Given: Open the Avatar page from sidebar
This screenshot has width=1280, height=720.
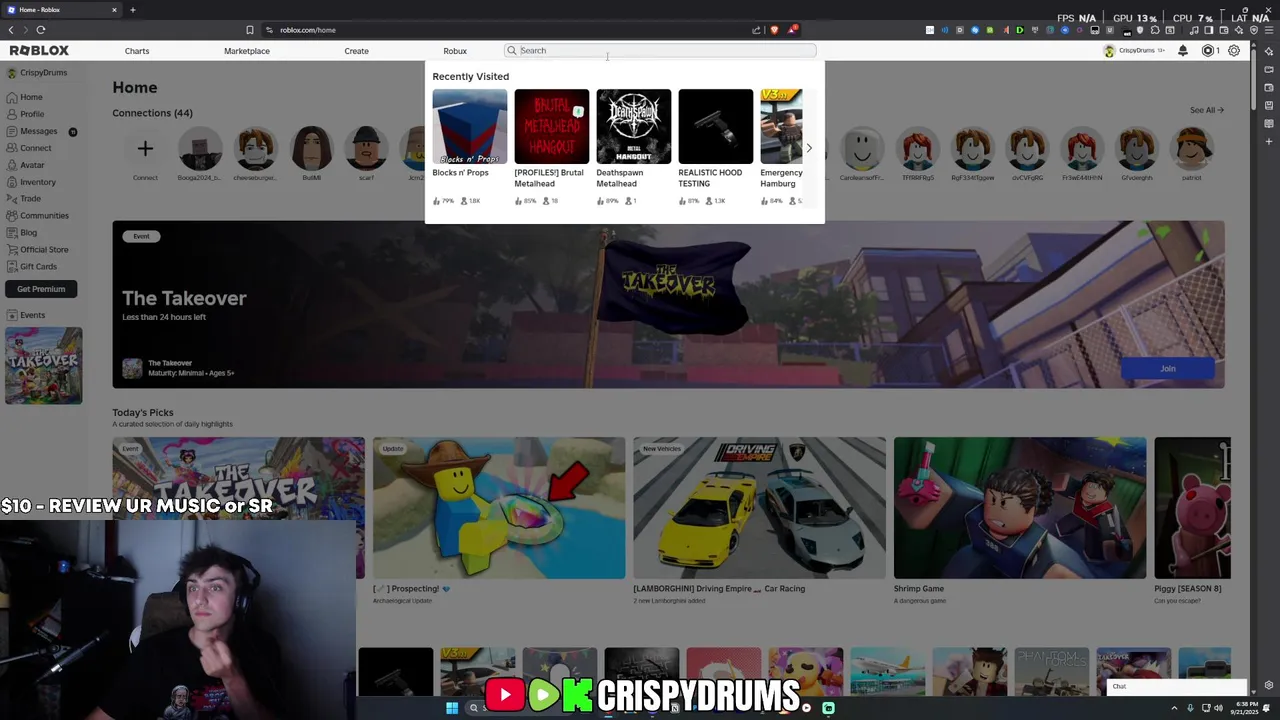Looking at the screenshot, I should coord(26,165).
